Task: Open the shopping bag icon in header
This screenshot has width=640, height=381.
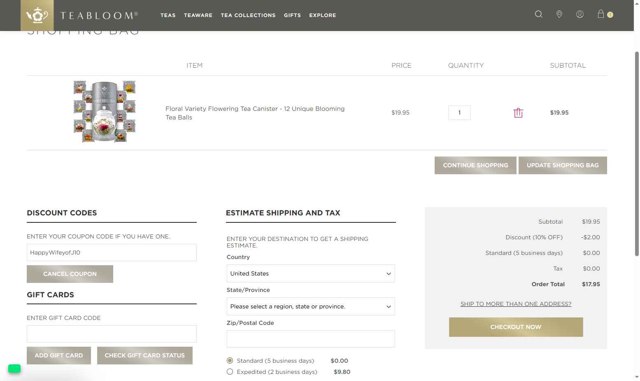Action: click(600, 14)
